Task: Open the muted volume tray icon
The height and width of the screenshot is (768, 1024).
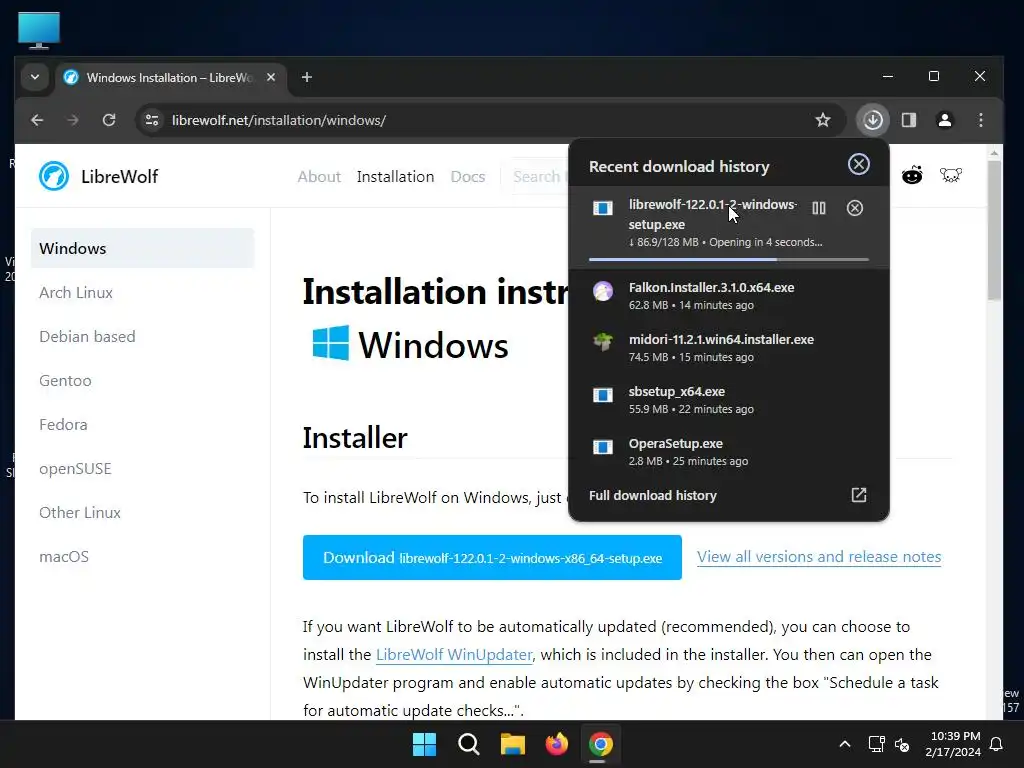Action: click(x=902, y=744)
